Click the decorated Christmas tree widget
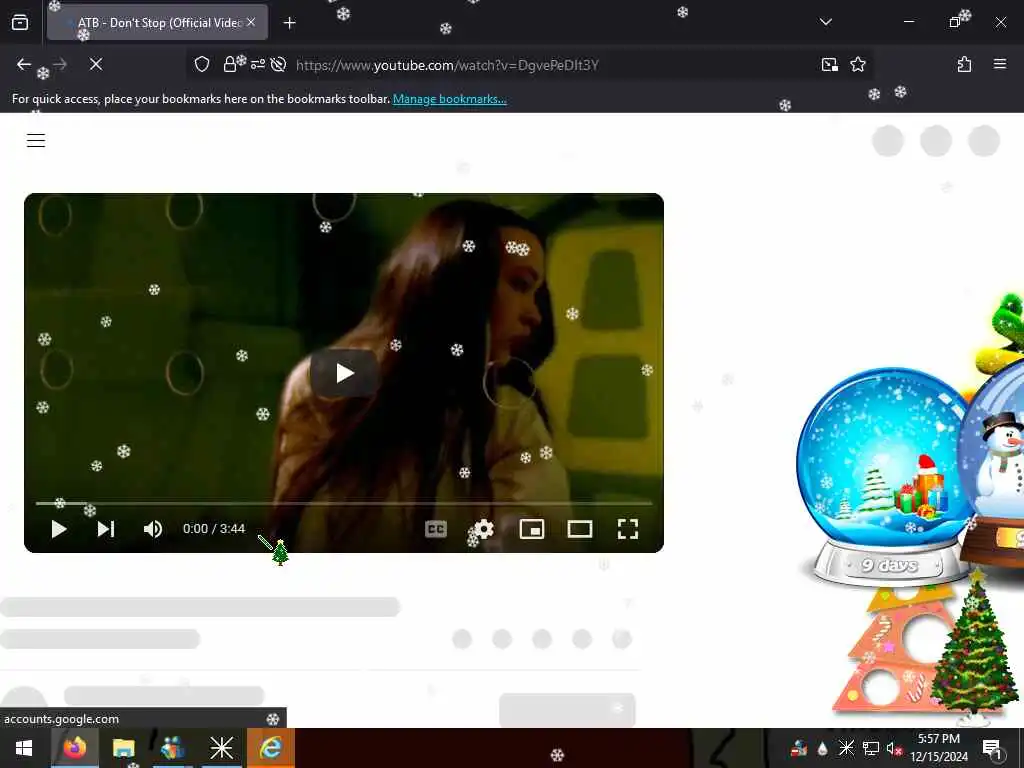The image size is (1024, 768). (x=974, y=647)
